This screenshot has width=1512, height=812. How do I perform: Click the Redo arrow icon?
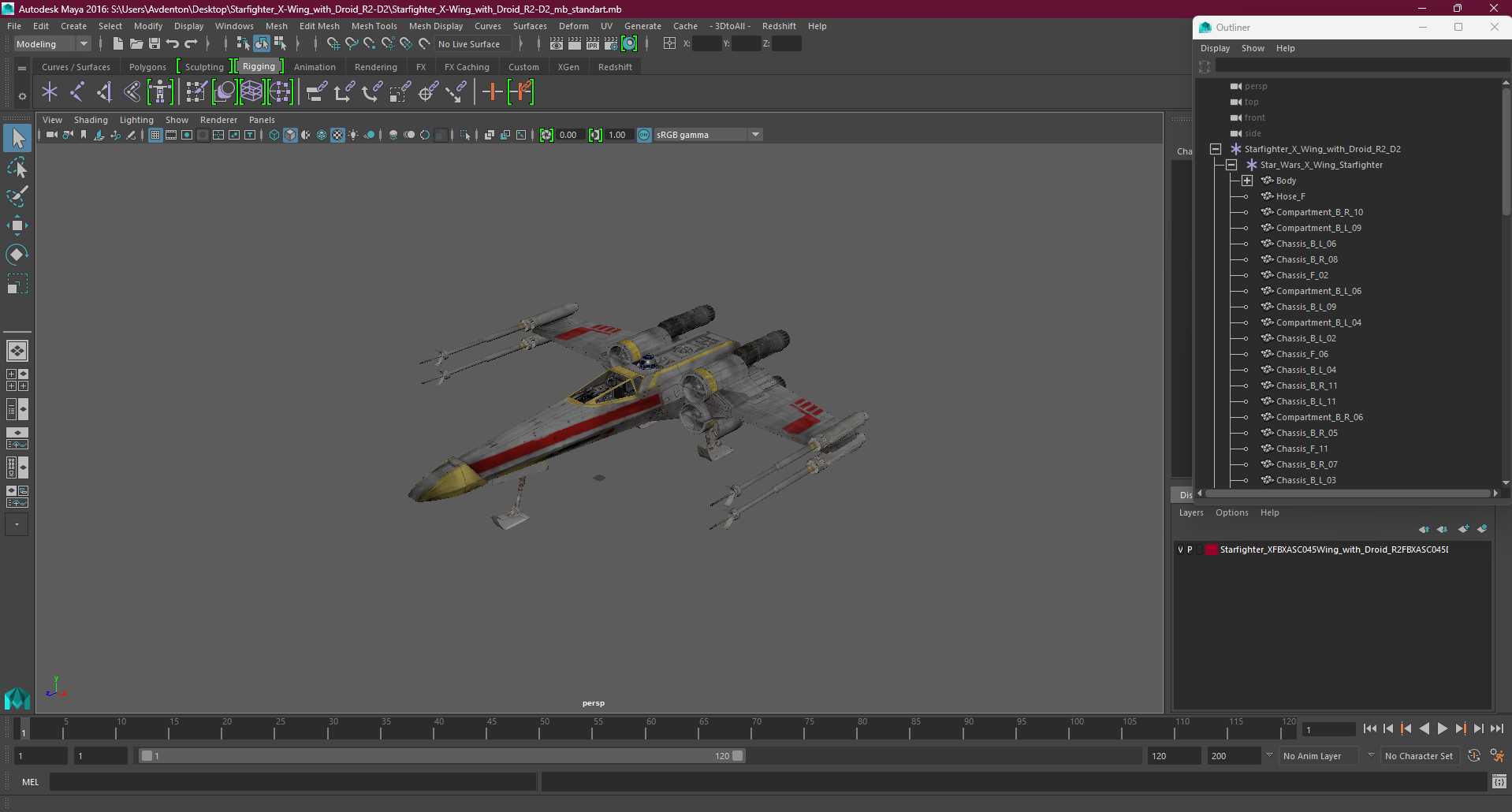click(191, 44)
